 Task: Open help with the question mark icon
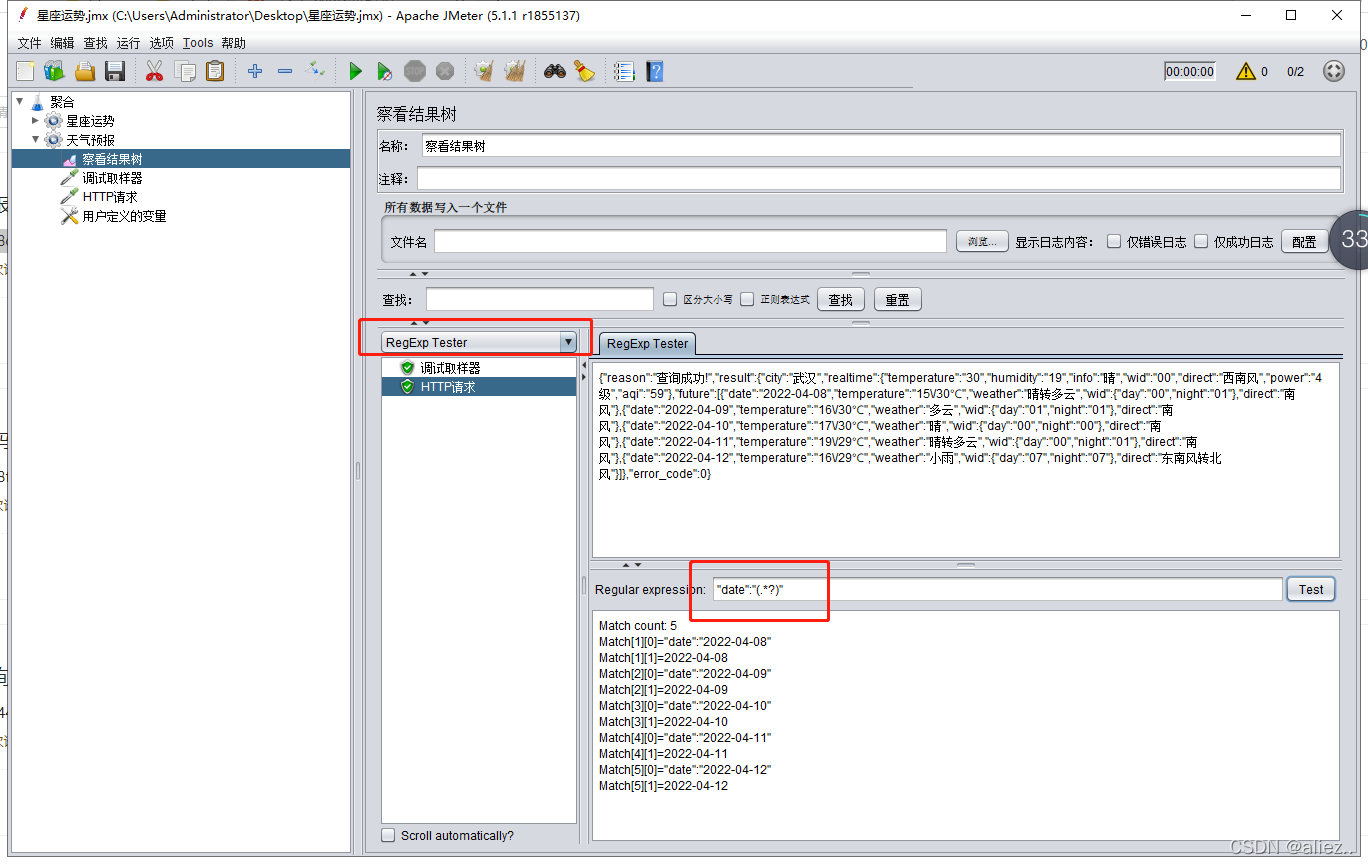point(654,71)
